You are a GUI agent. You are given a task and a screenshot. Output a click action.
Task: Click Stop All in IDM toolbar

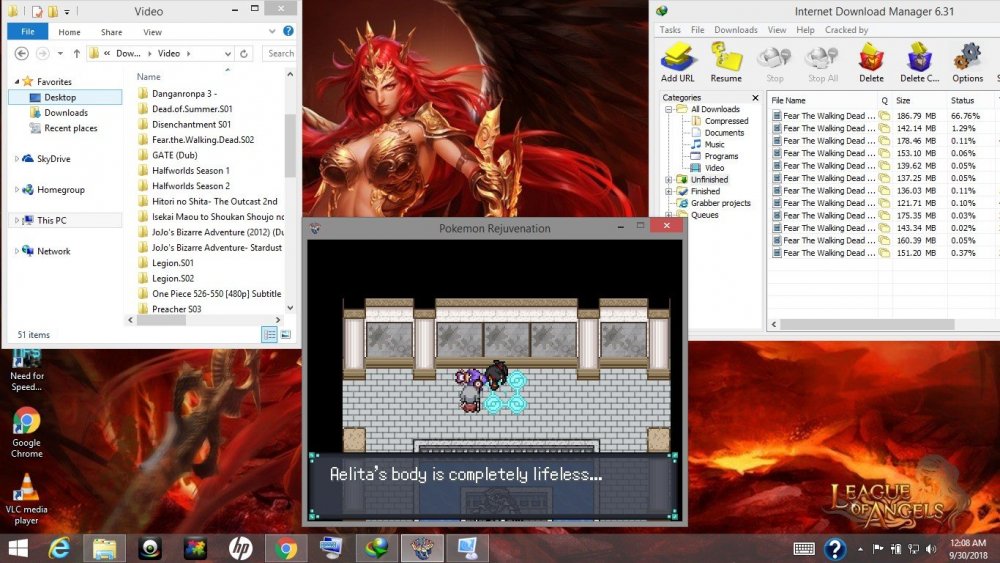[x=823, y=62]
